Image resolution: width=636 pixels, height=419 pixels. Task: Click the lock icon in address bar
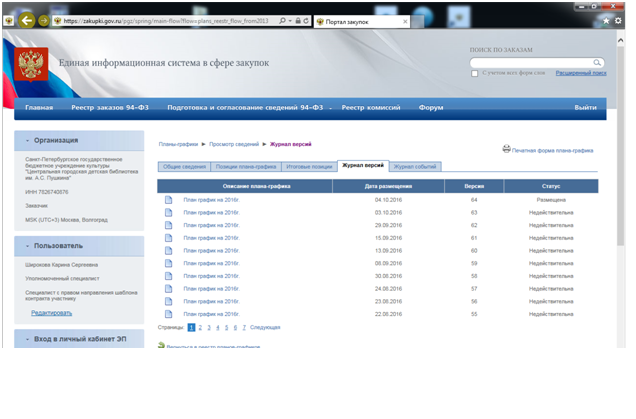click(x=298, y=21)
